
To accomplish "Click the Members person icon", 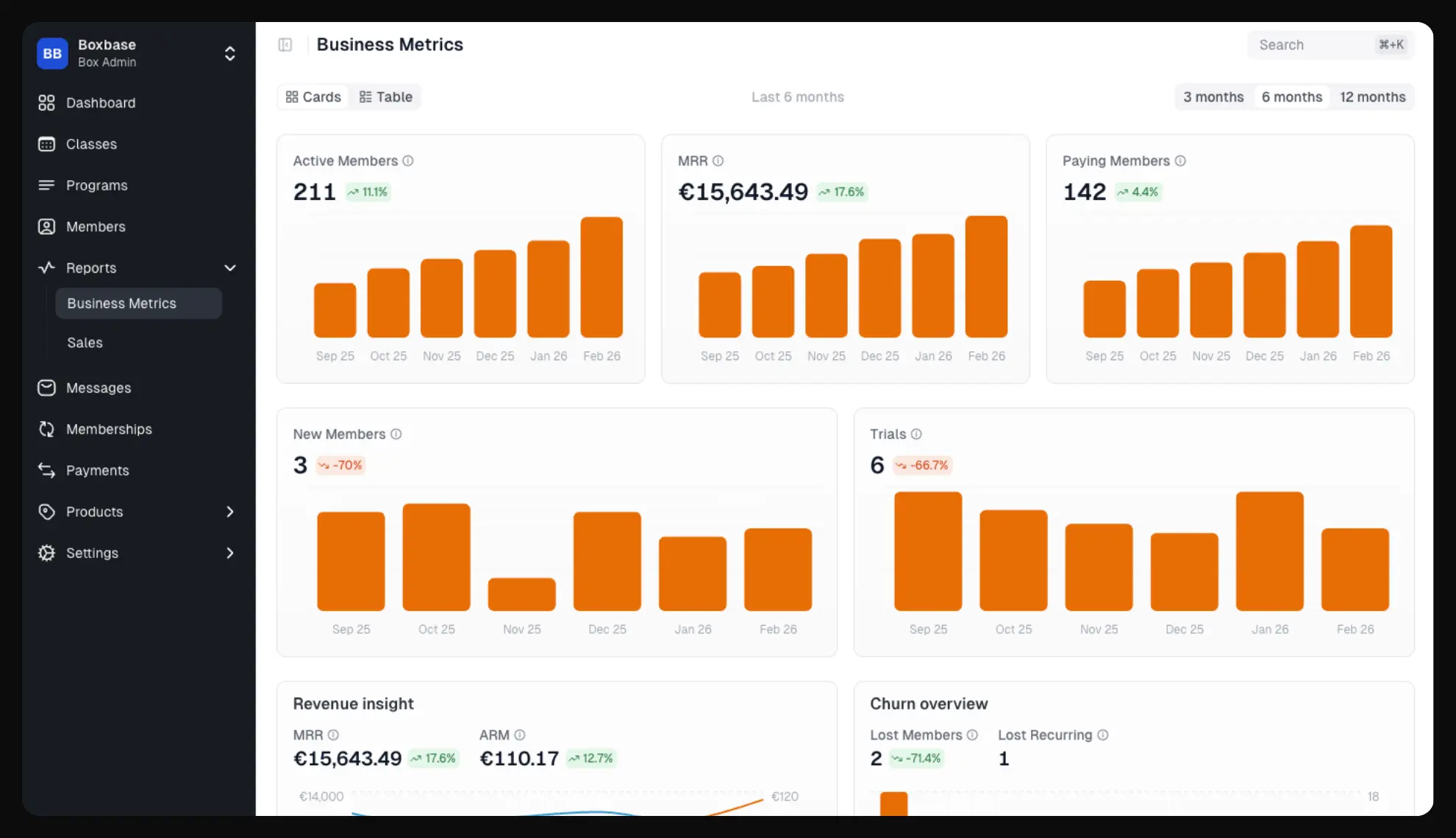I will (x=46, y=226).
